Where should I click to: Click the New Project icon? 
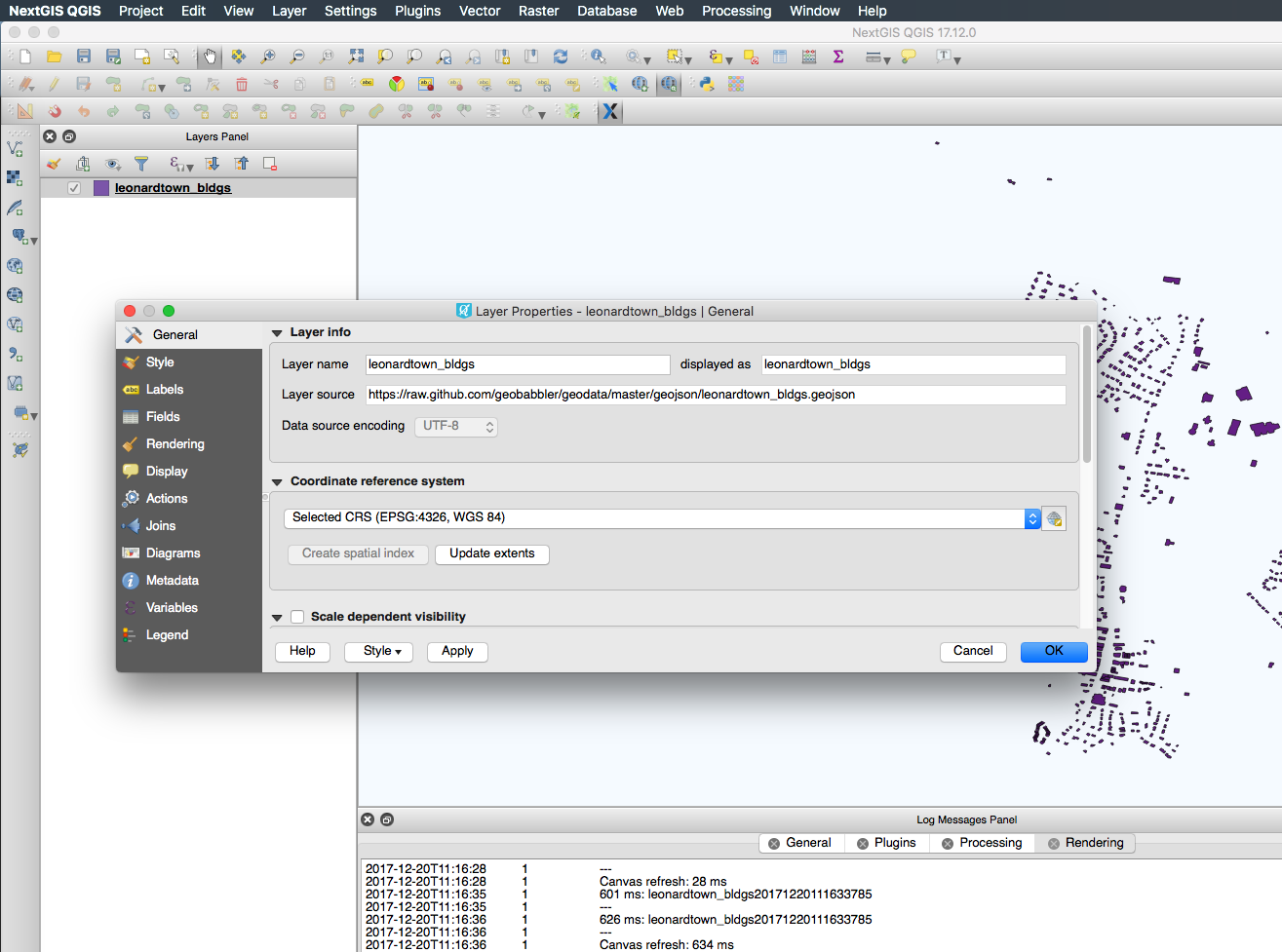click(x=25, y=57)
